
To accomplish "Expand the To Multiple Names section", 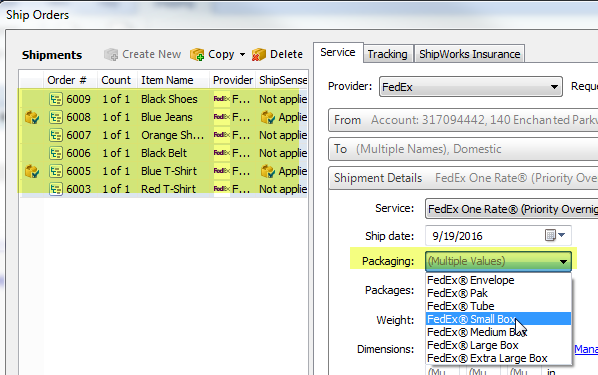I will pyautogui.click(x=463, y=149).
